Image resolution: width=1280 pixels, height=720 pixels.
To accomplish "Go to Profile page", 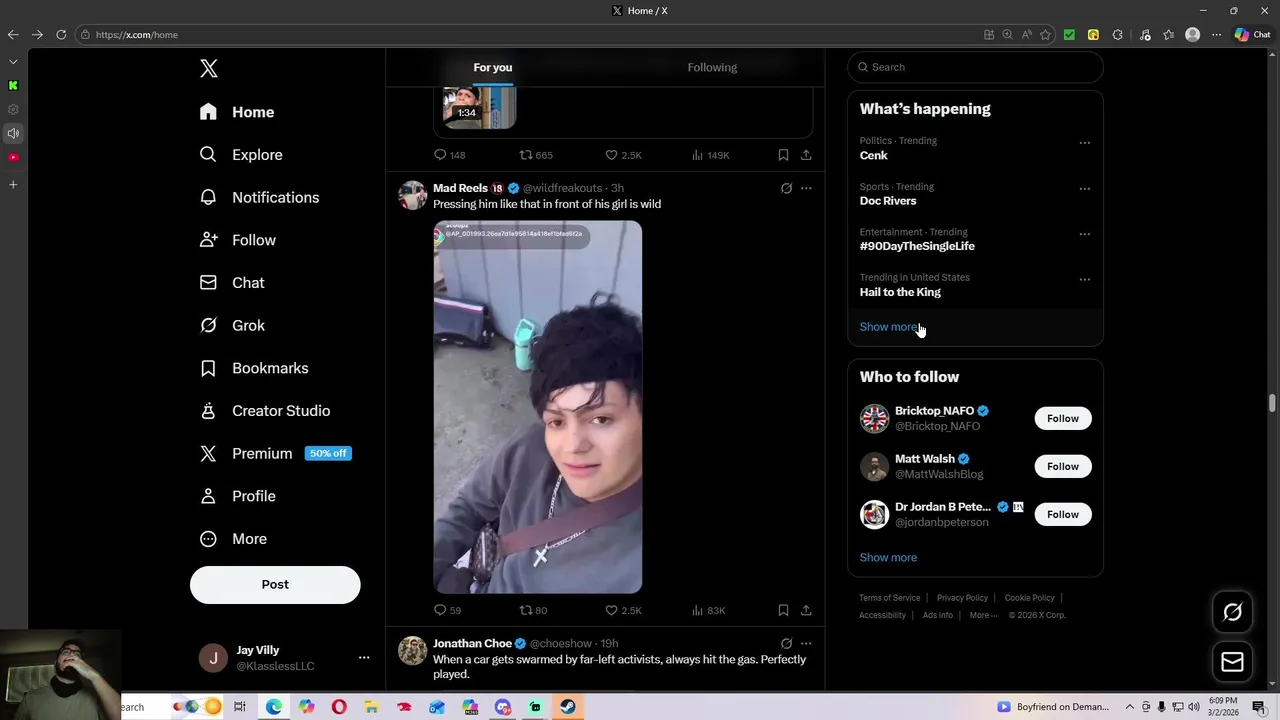I will [238, 496].
